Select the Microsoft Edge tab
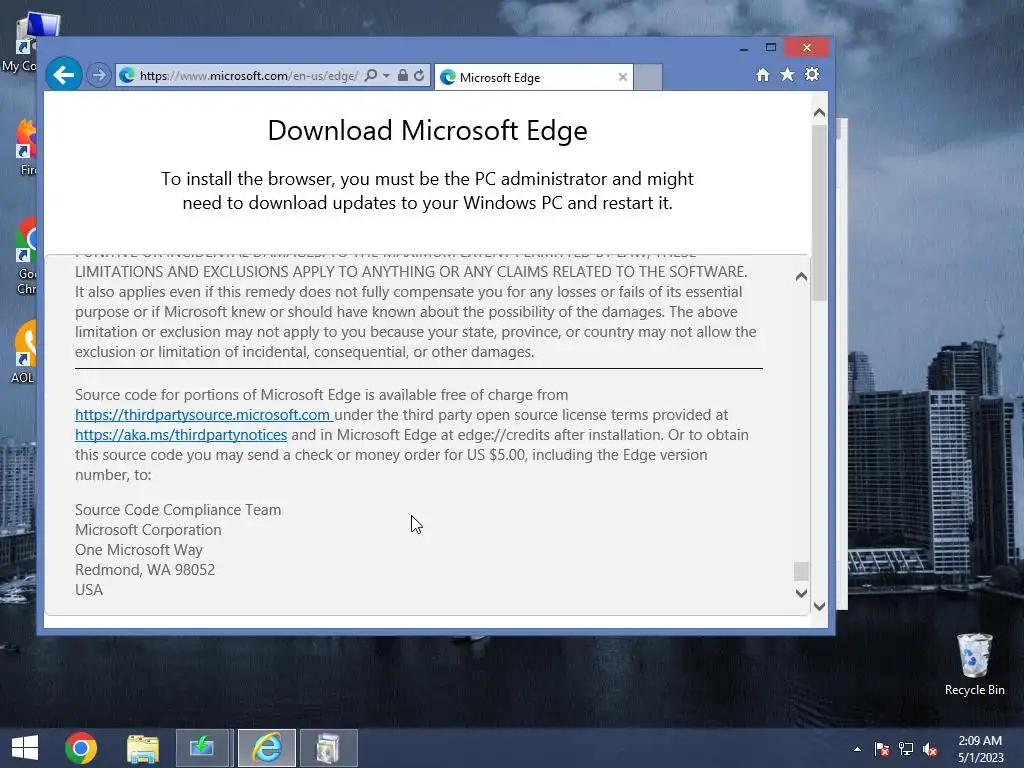Viewport: 1024px width, 768px height. (533, 77)
